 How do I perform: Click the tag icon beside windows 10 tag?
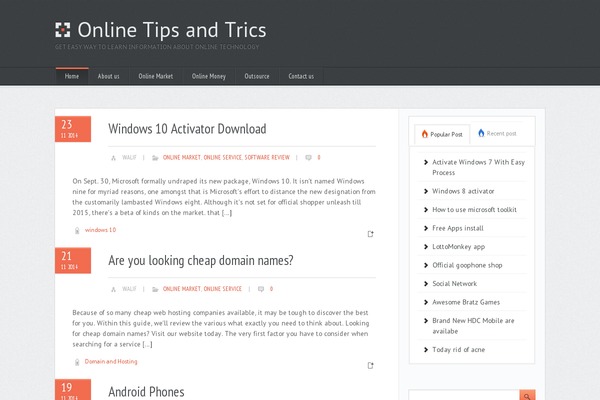pyautogui.click(x=77, y=230)
